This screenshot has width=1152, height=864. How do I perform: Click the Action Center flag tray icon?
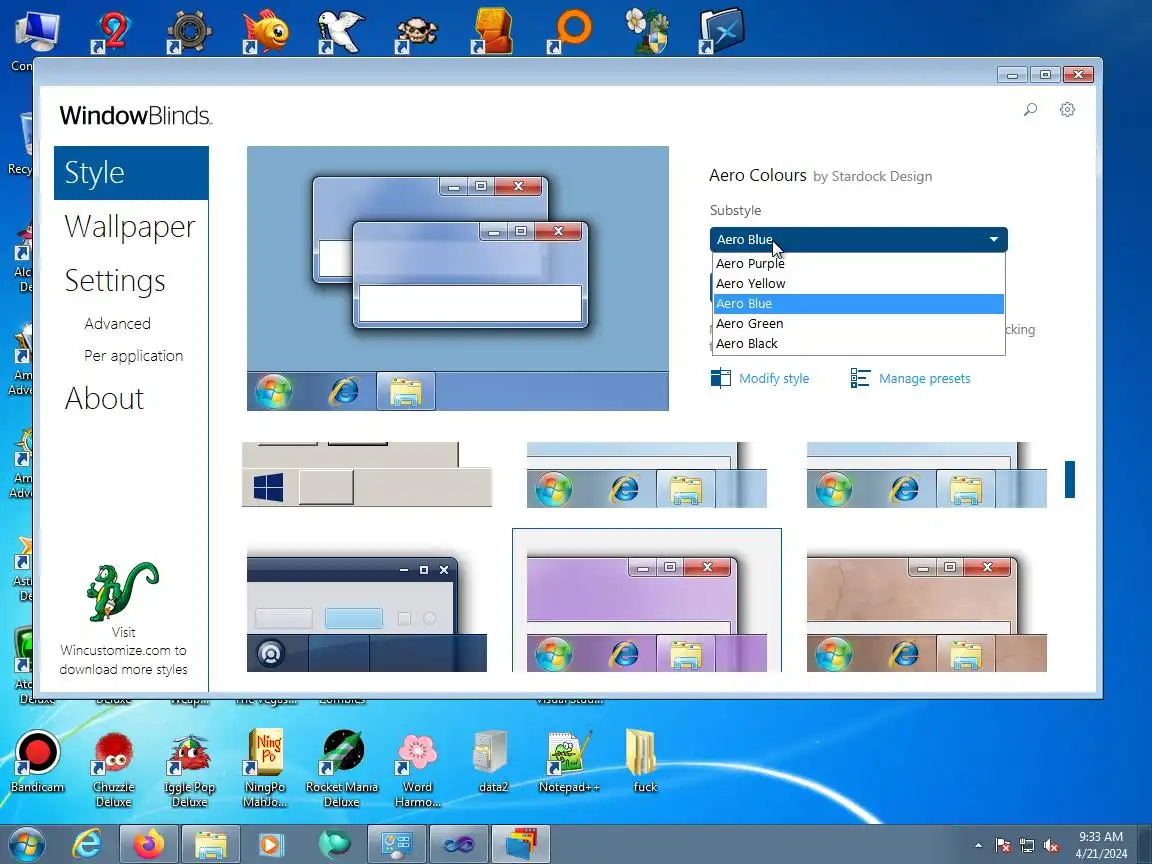[x=1002, y=846]
